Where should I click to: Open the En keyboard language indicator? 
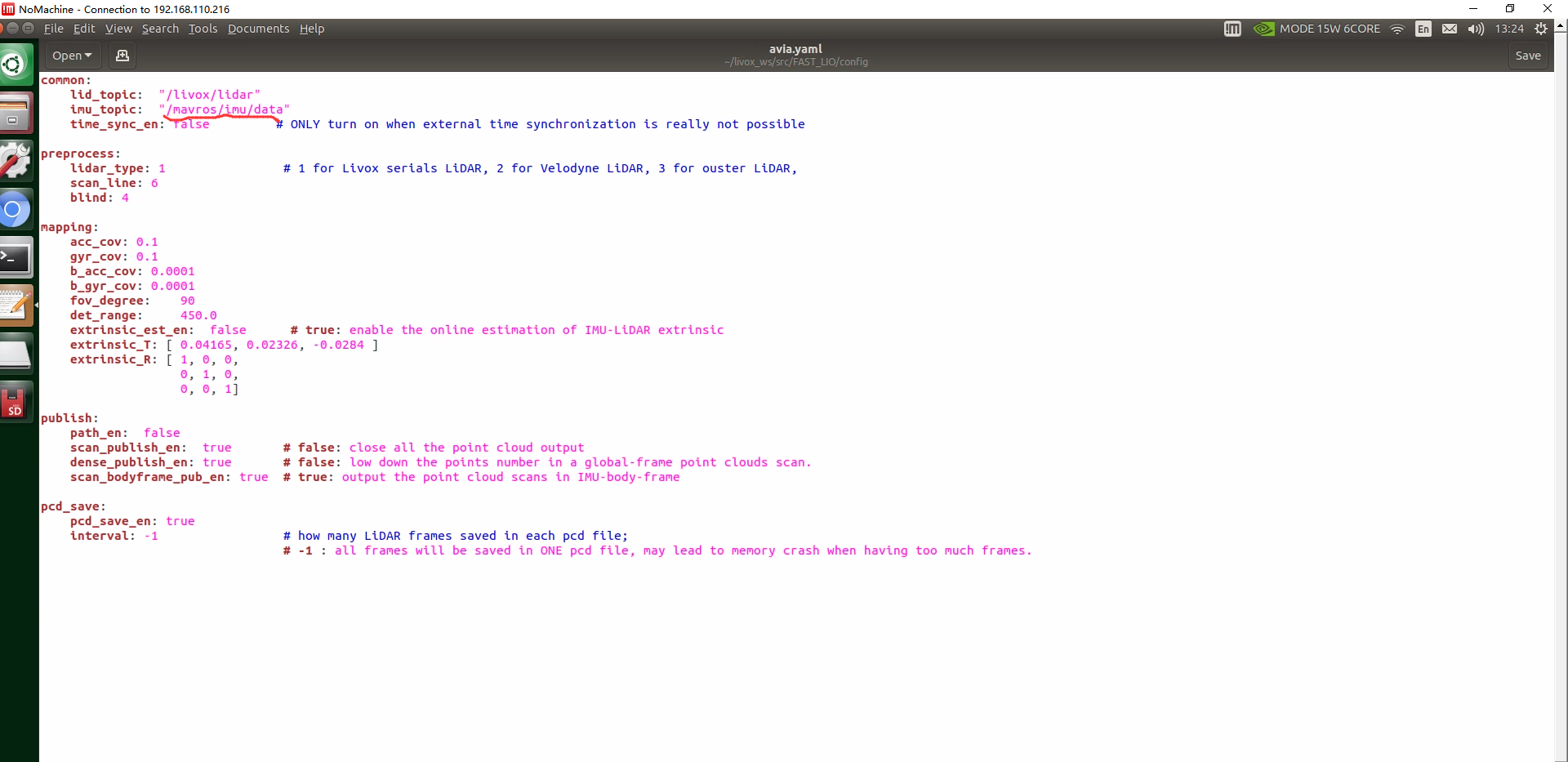[x=1423, y=29]
